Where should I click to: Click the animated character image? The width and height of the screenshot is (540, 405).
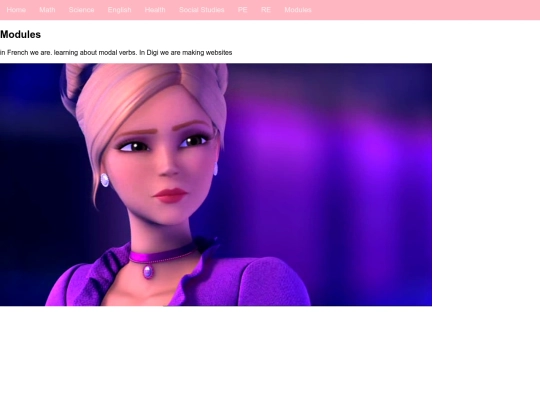(216, 185)
